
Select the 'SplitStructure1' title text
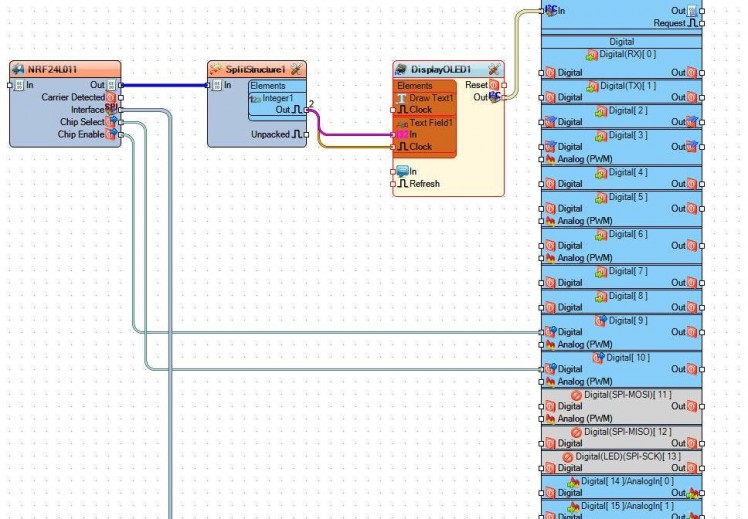coord(256,70)
